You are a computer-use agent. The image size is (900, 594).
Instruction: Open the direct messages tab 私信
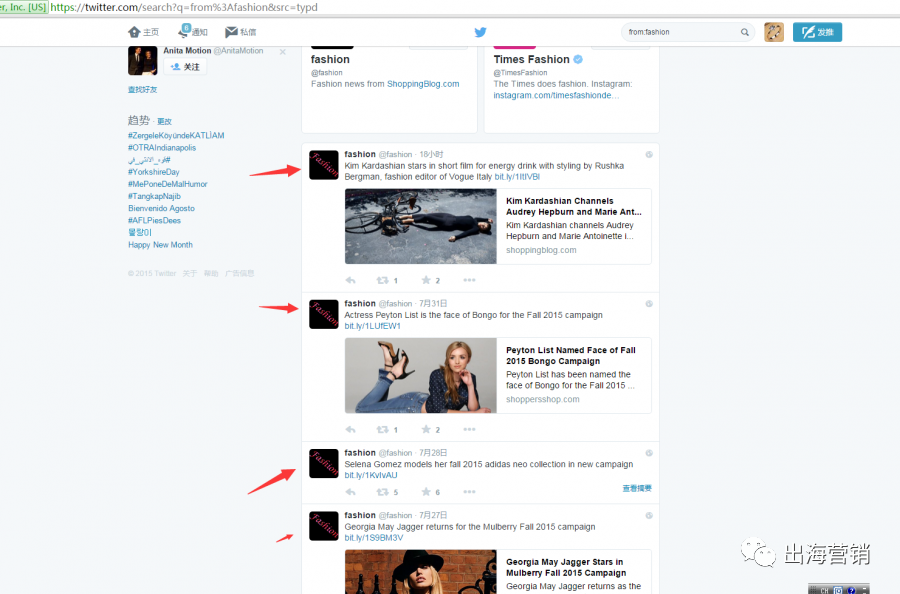[x=241, y=32]
